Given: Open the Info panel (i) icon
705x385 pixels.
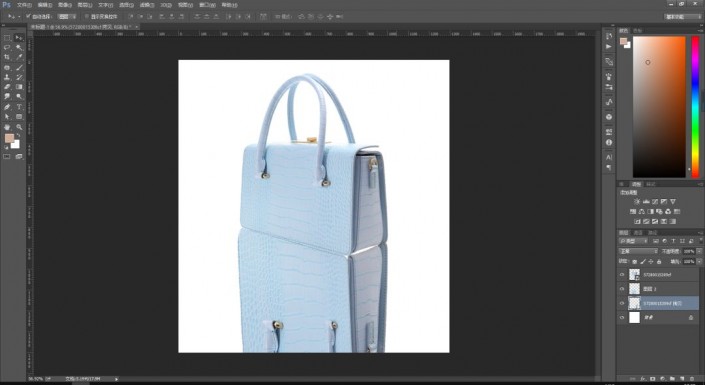Looking at the screenshot, I should [609, 142].
